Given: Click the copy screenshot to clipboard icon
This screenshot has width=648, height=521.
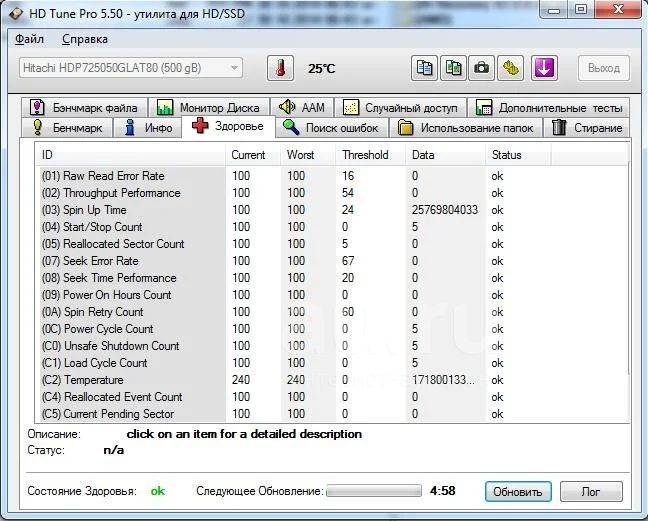Looking at the screenshot, I should click(x=453, y=68).
